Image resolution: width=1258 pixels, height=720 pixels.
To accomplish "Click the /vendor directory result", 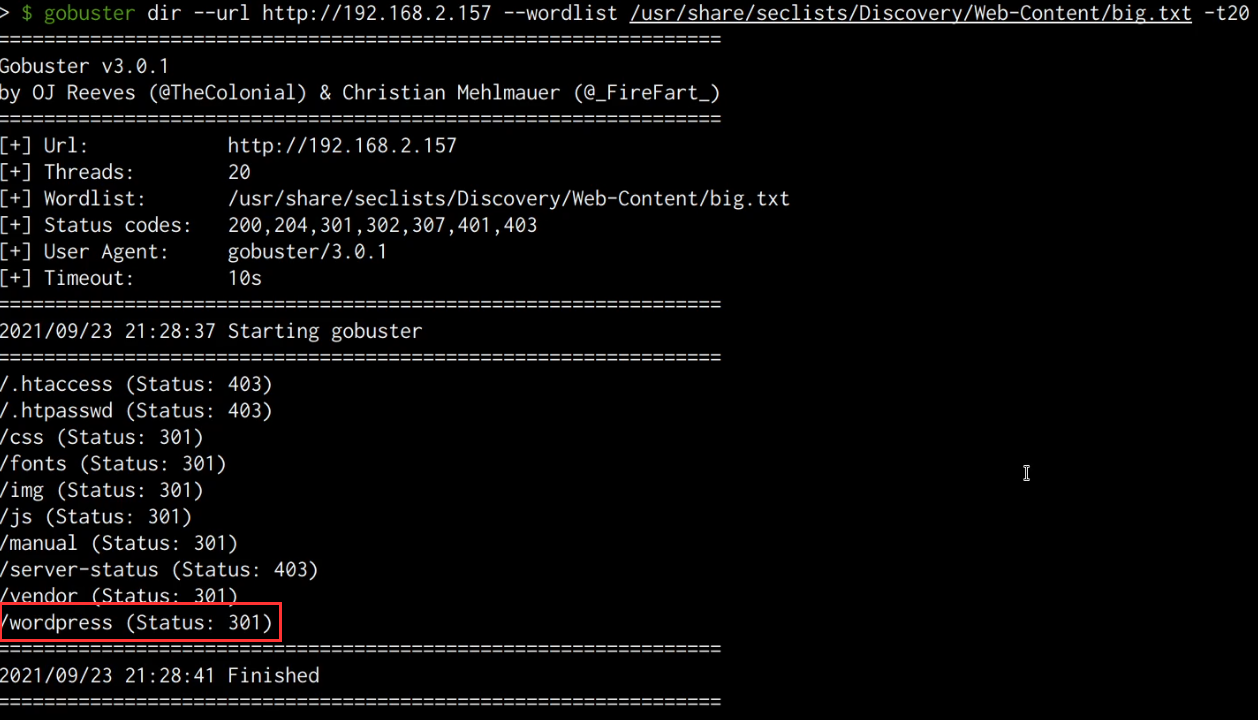I will pyautogui.click(x=119, y=596).
